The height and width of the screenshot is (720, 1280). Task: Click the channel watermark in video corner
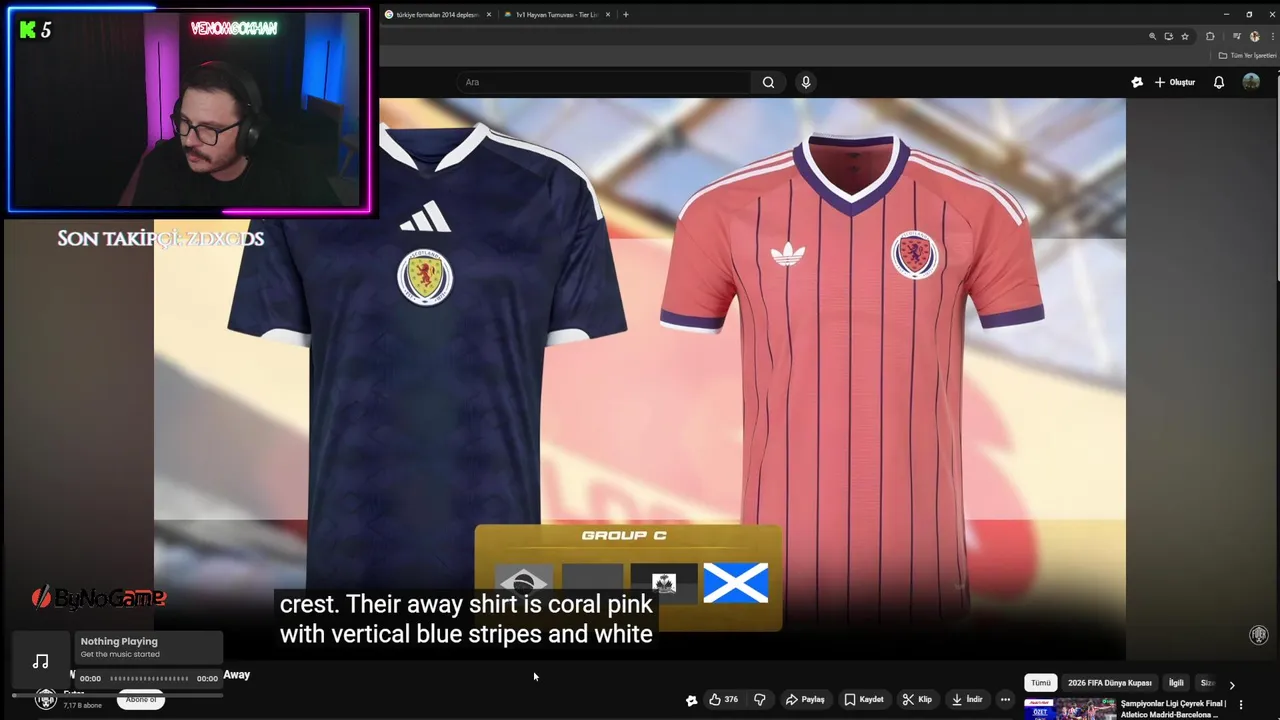pos(1259,635)
